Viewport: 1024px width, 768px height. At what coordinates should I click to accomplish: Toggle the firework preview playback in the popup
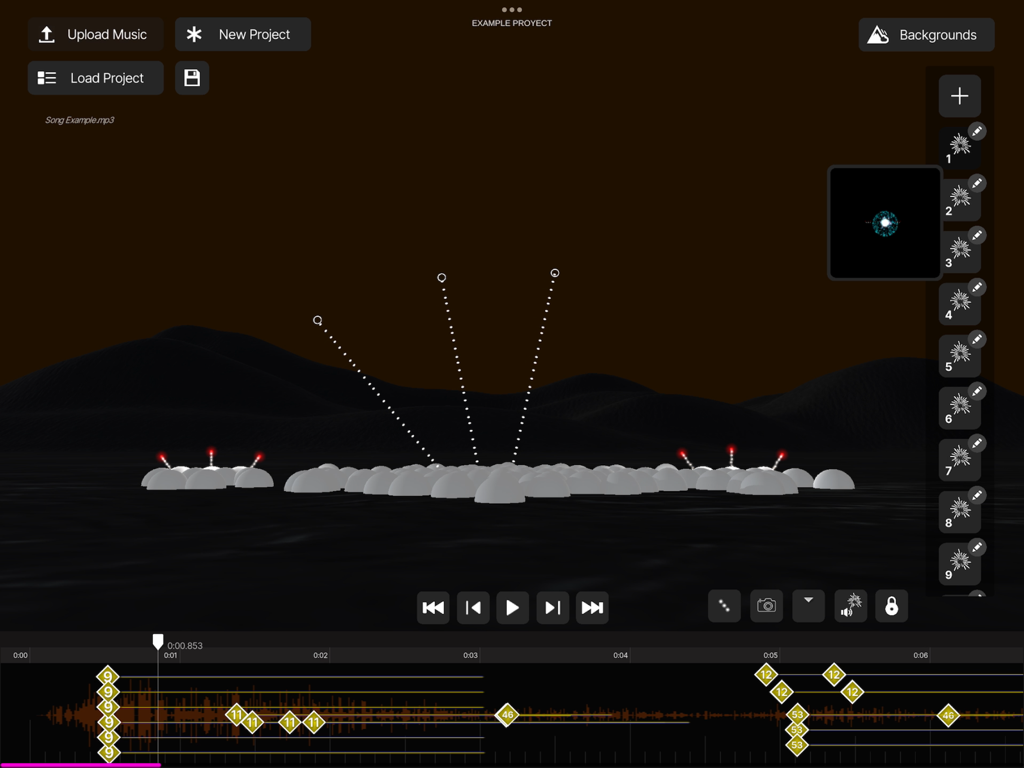[884, 222]
